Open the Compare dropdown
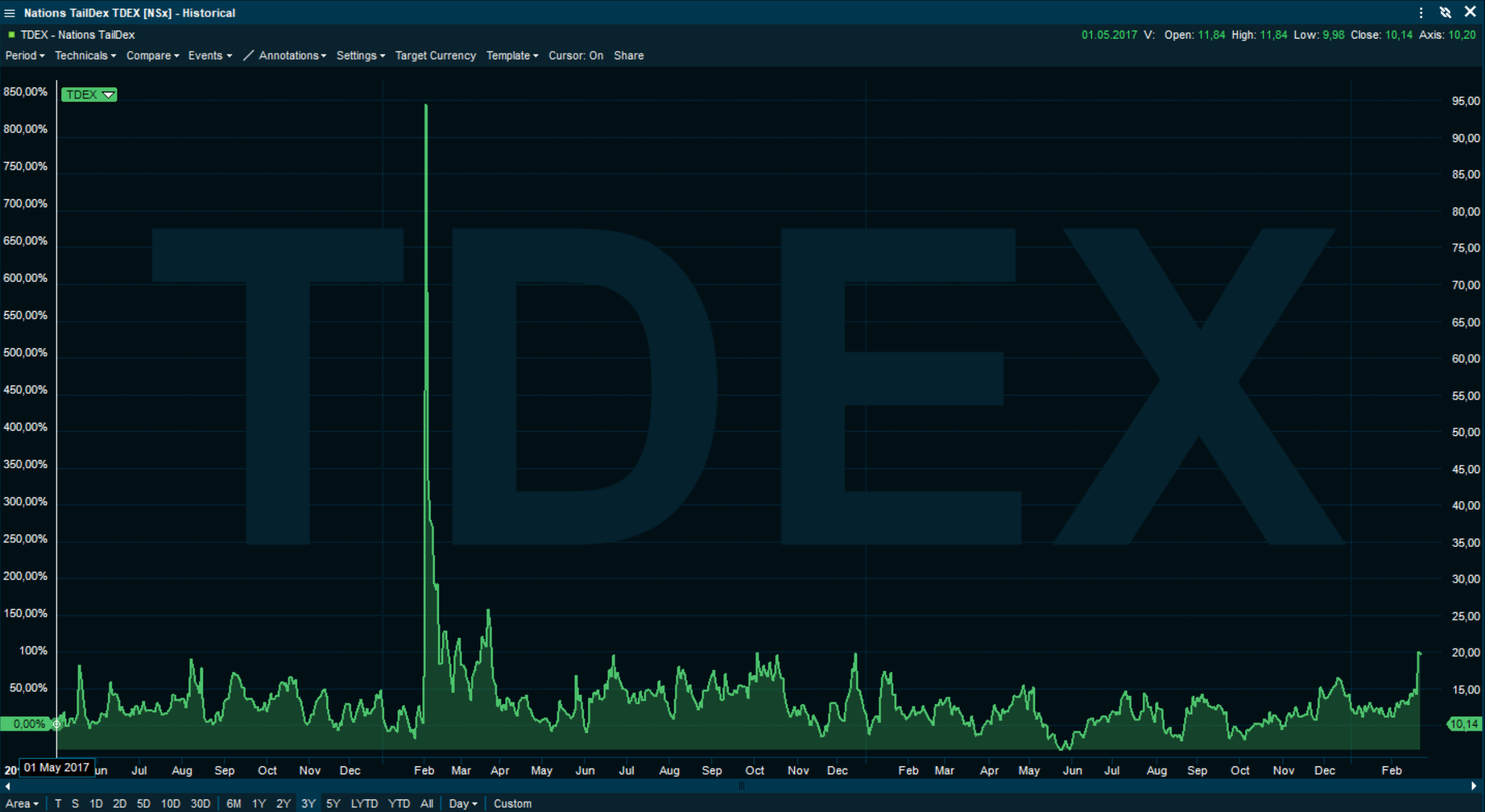The height and width of the screenshot is (812, 1485). coord(153,56)
